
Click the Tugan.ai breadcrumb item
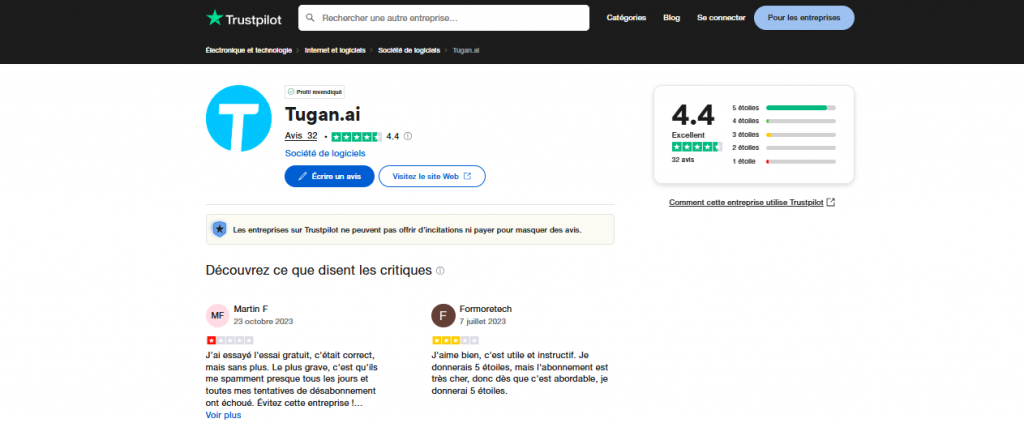point(466,50)
